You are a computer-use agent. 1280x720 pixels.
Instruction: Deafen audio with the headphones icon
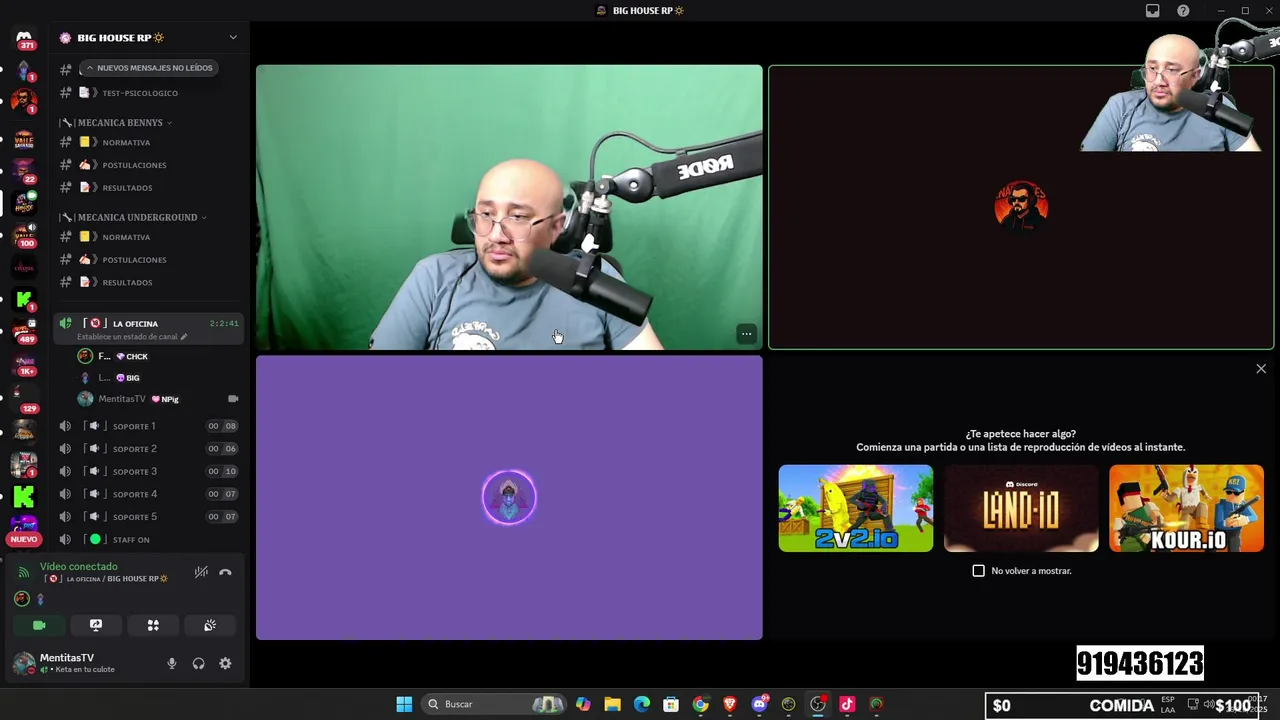point(198,663)
